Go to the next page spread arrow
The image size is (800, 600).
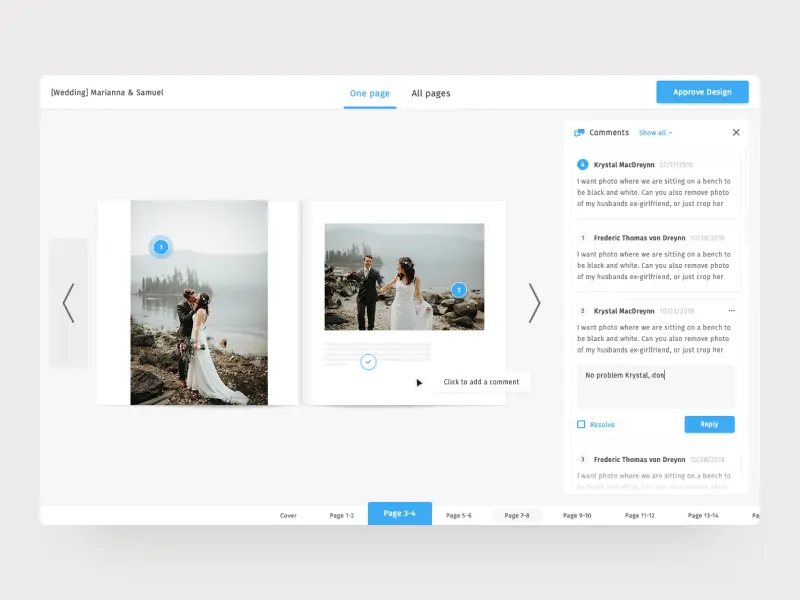(x=534, y=303)
